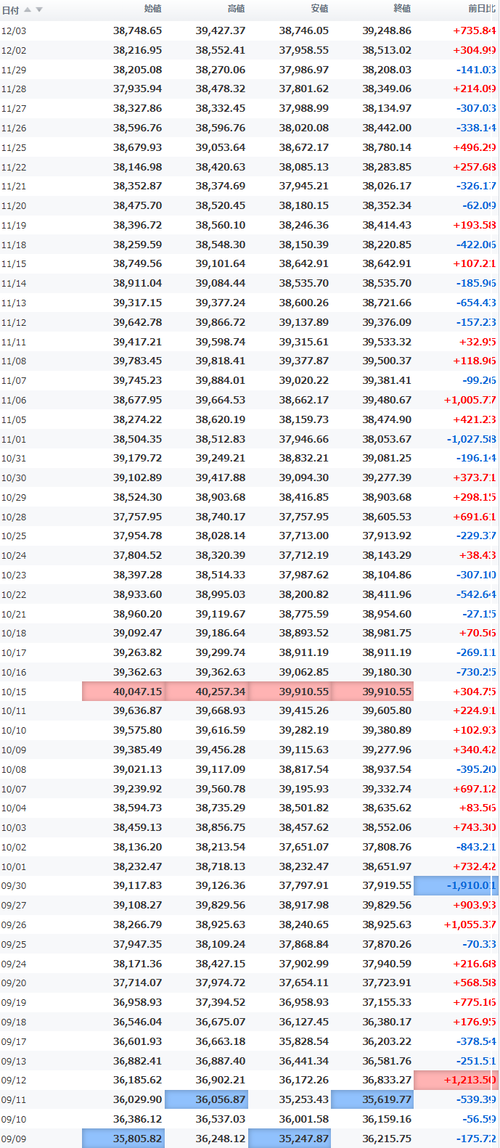This screenshot has width=500, height=1148.
Task: Select high value 39,101.64 on 11/15
Action: [220, 264]
